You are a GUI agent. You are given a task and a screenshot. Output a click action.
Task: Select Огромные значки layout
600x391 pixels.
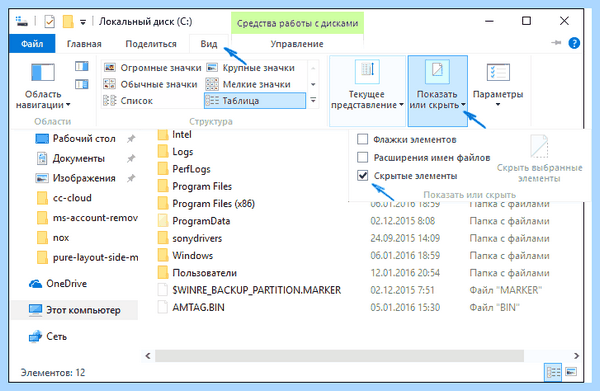coord(153,68)
